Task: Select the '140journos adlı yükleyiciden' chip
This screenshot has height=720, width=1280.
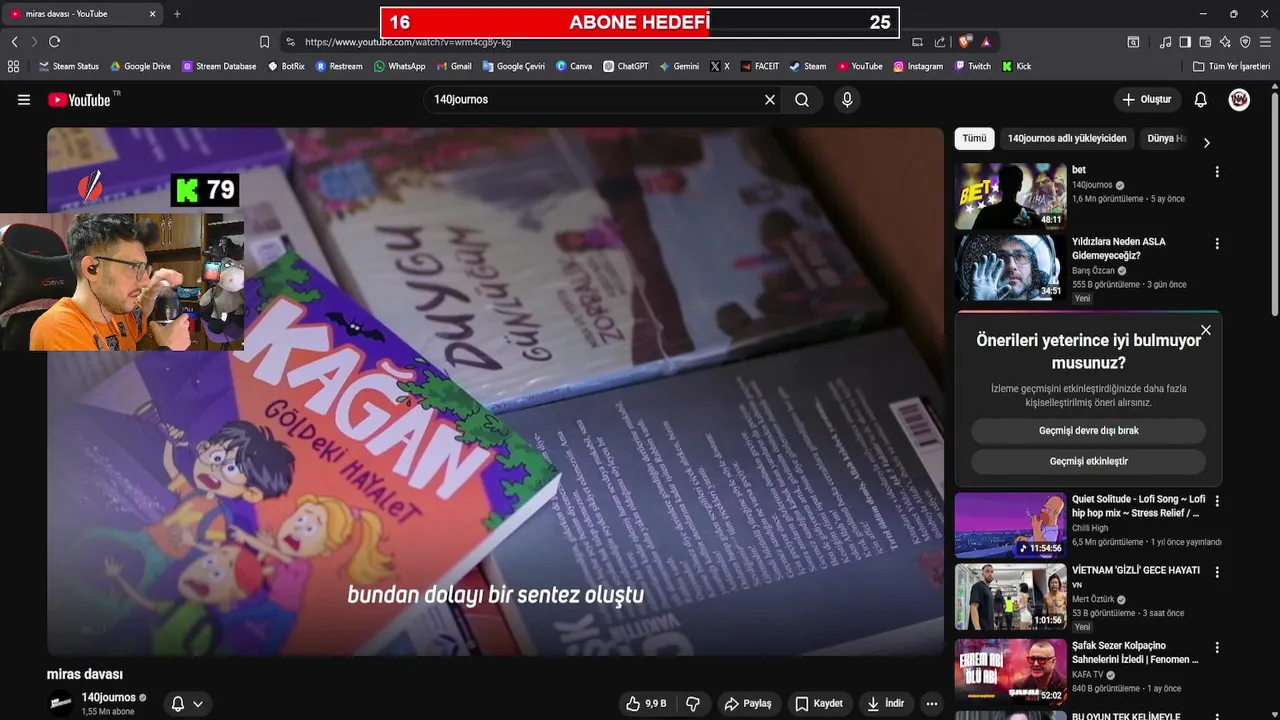Action: tap(1067, 139)
